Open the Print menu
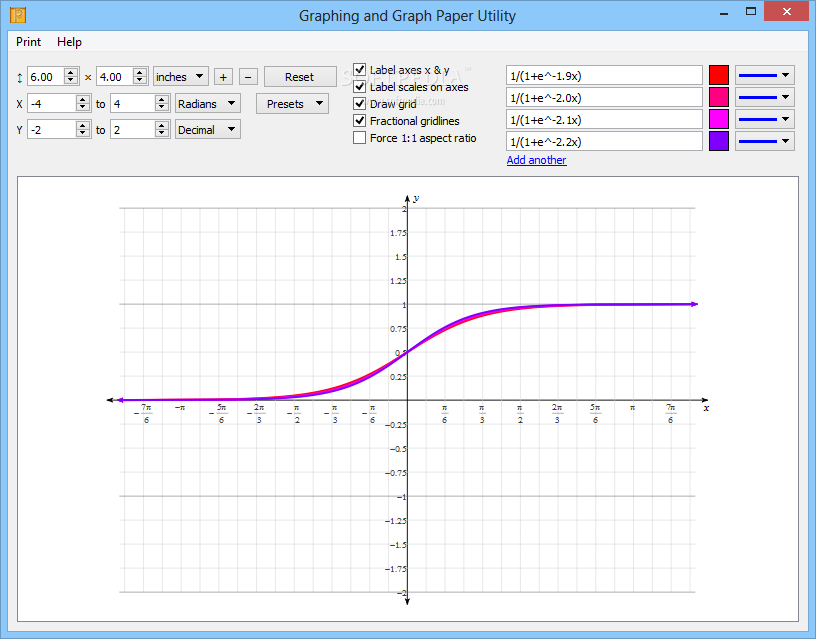The height and width of the screenshot is (639, 816). click(28, 42)
